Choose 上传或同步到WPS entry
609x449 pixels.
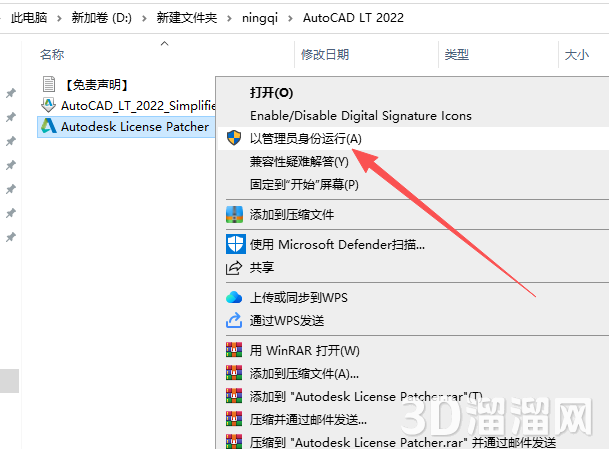click(x=299, y=298)
